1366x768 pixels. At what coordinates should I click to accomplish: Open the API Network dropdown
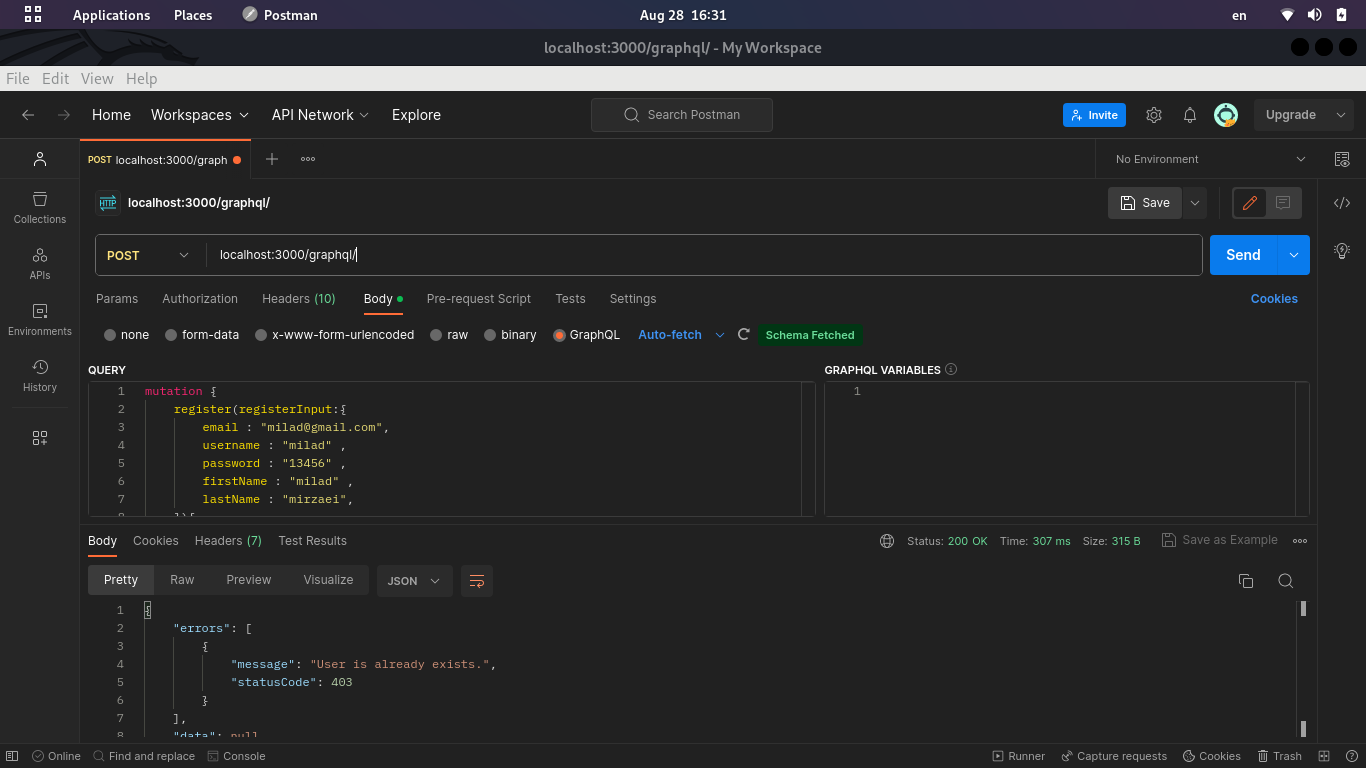click(320, 115)
